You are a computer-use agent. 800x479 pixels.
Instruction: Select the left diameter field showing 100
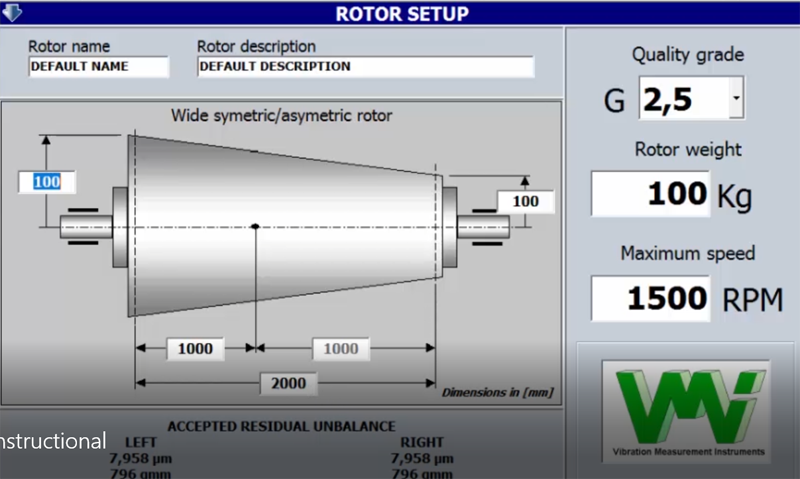click(48, 182)
